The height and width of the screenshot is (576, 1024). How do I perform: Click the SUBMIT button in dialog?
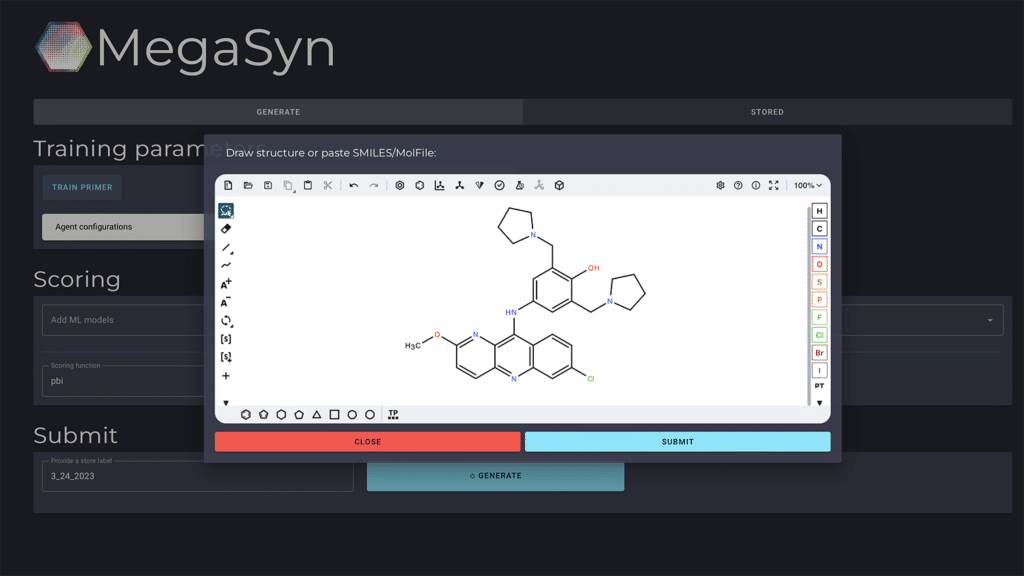[678, 441]
